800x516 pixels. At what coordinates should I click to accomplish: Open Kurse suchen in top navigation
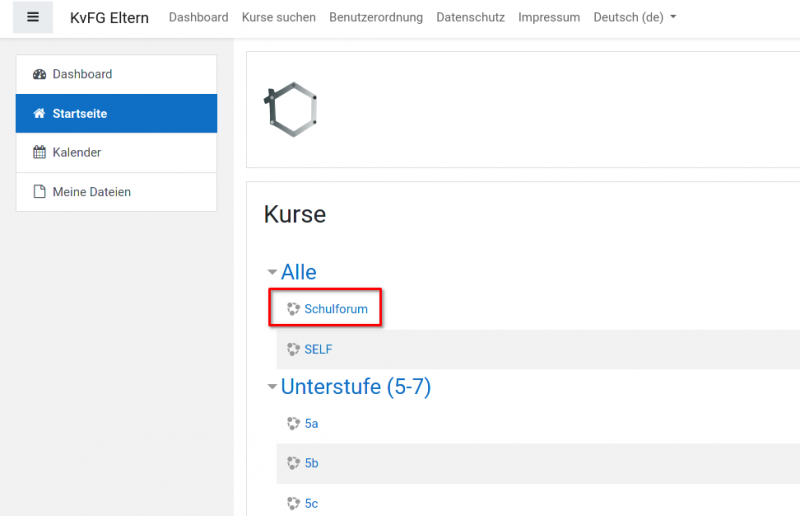278,18
